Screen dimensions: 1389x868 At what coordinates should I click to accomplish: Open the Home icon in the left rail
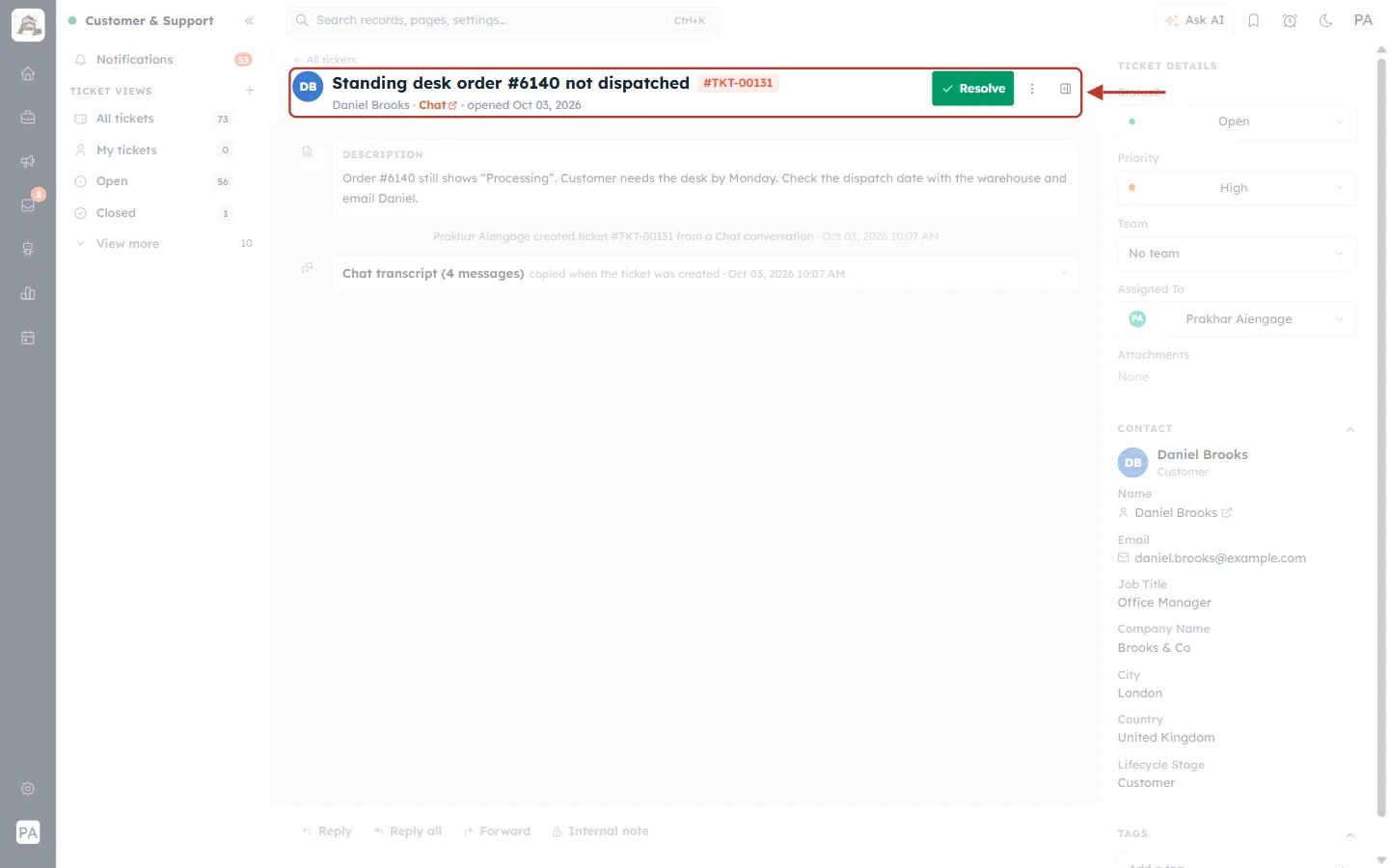28,73
